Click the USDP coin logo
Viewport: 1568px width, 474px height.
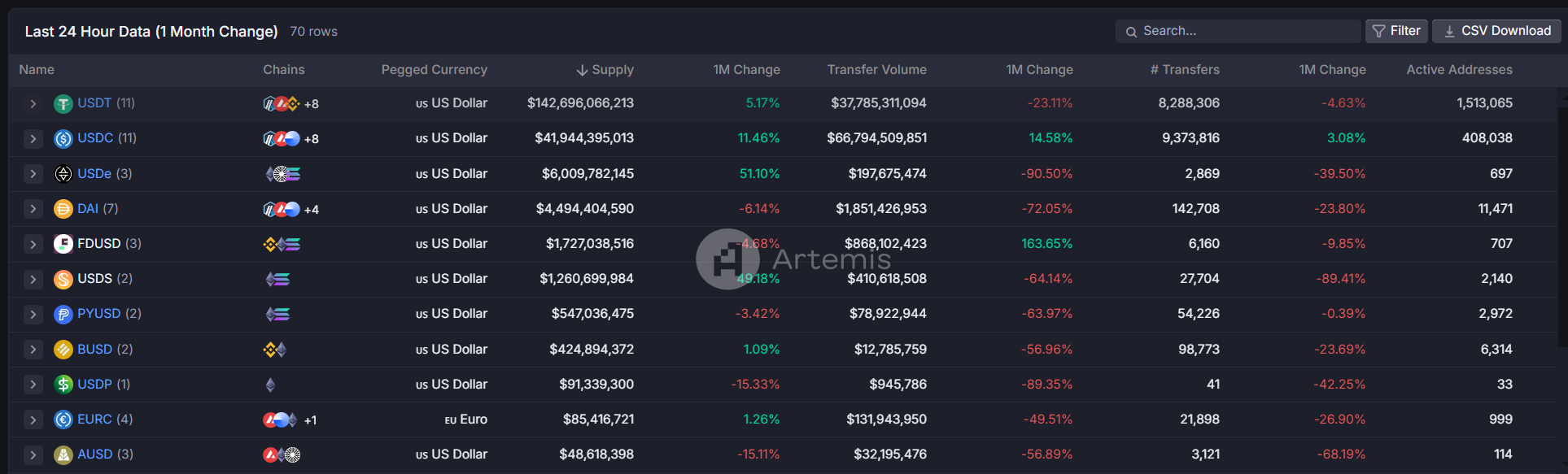[63, 385]
